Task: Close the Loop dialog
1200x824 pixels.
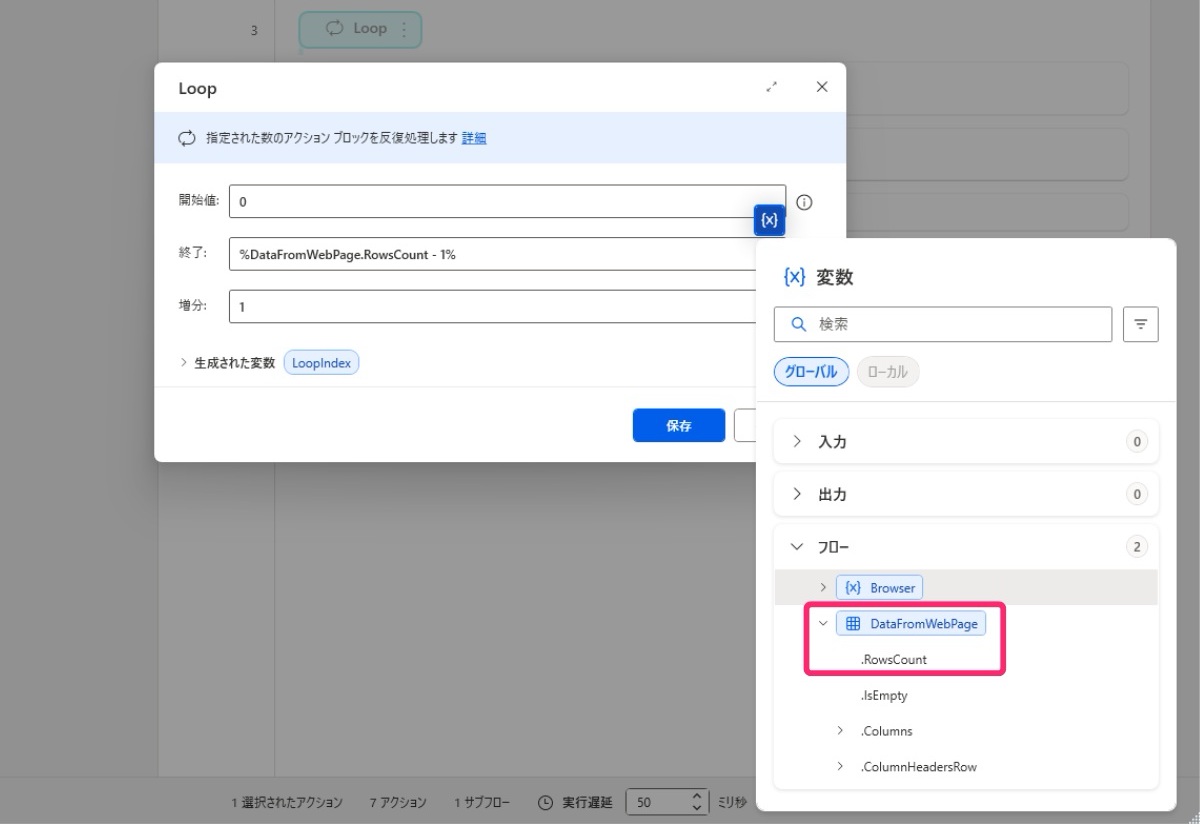Action: [x=822, y=87]
